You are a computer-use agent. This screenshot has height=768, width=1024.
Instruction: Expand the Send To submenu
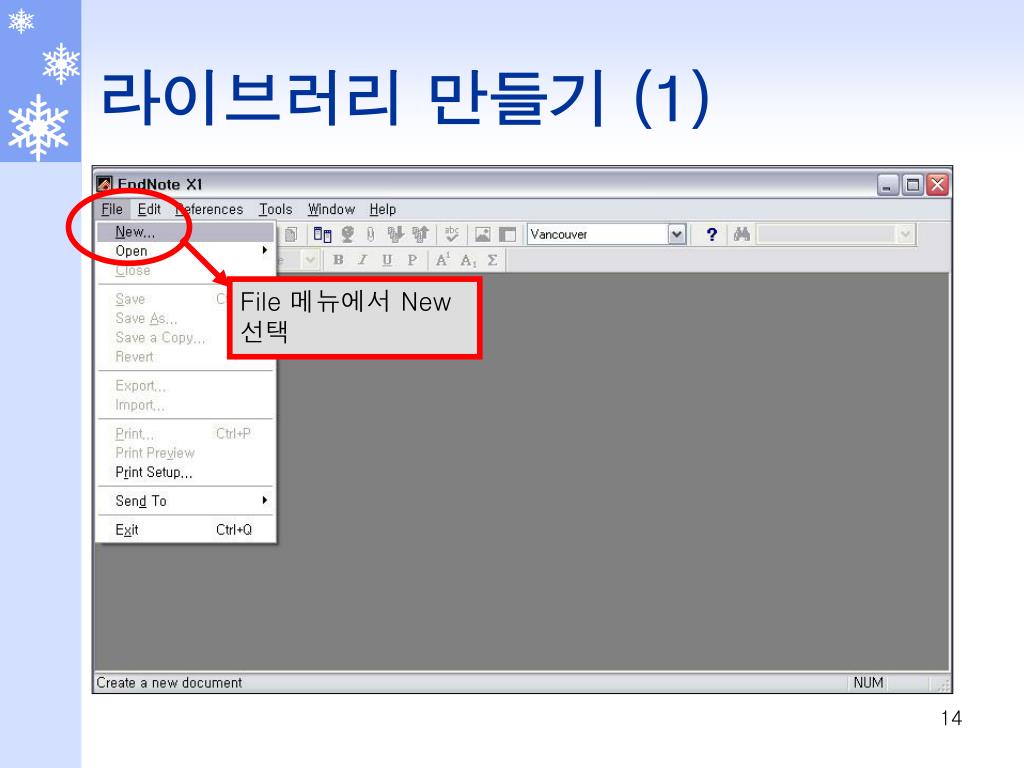click(x=185, y=501)
